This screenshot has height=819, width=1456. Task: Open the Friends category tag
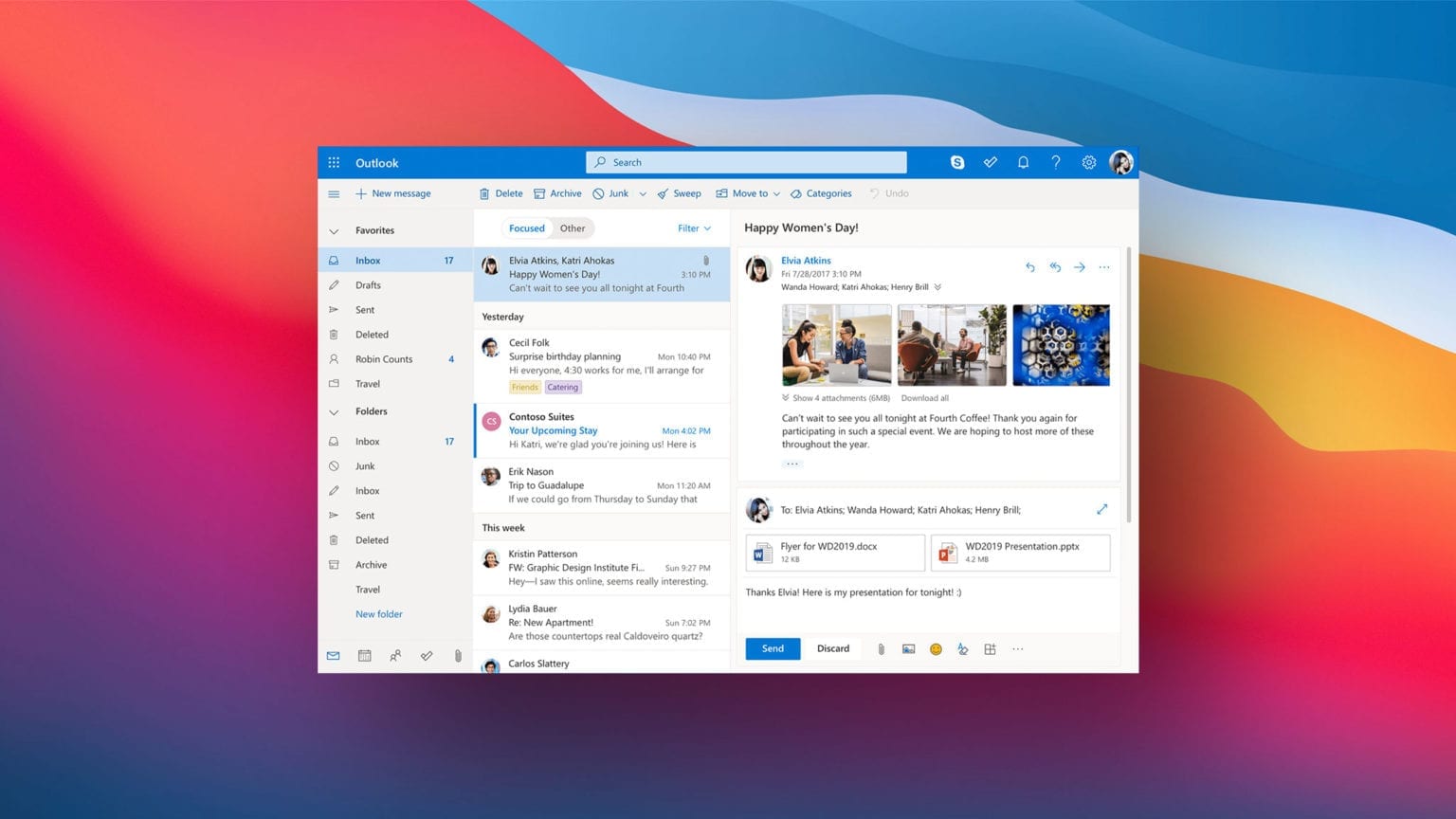(x=524, y=387)
